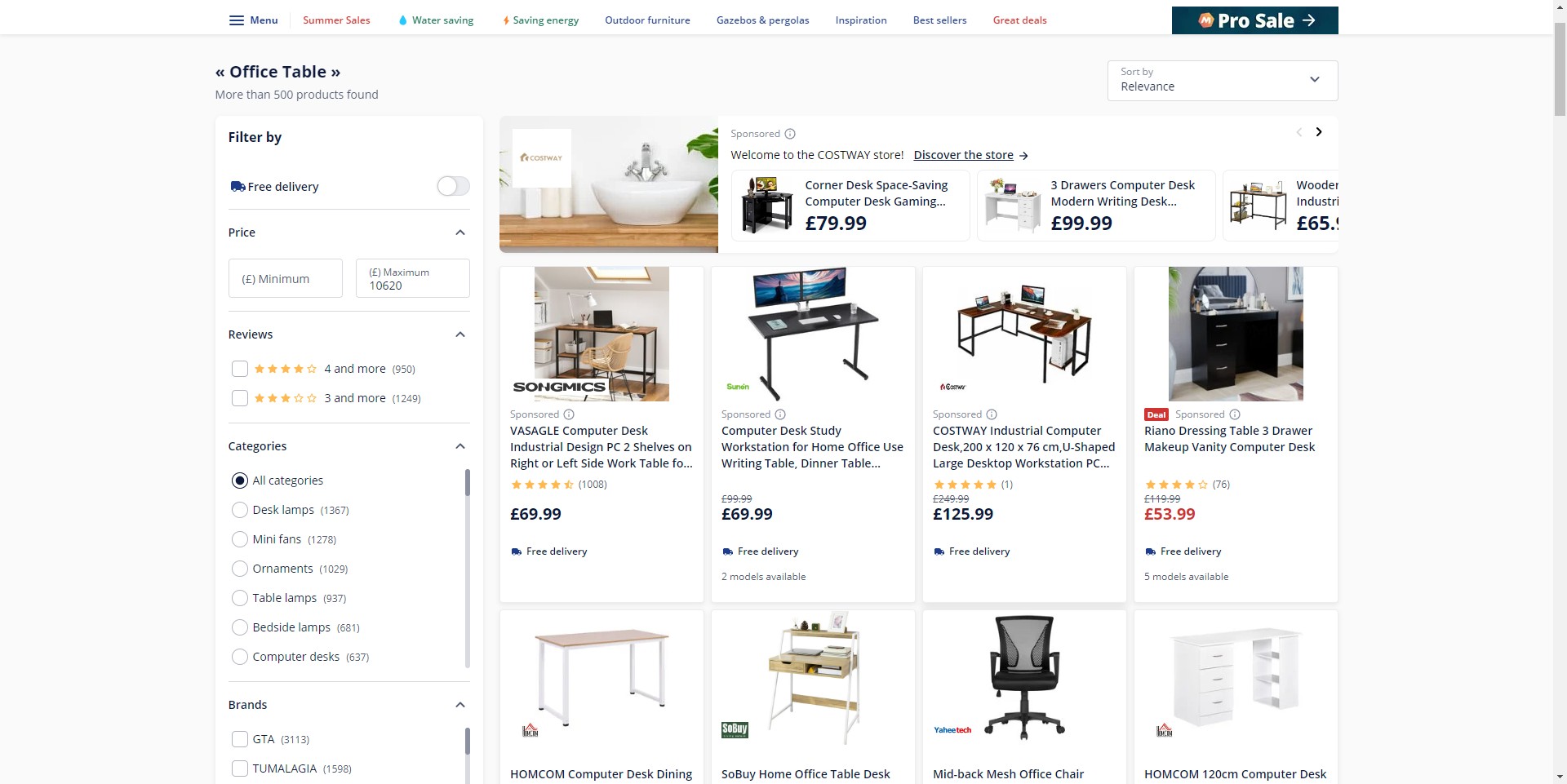Toggle the Free delivery switch

click(x=453, y=187)
